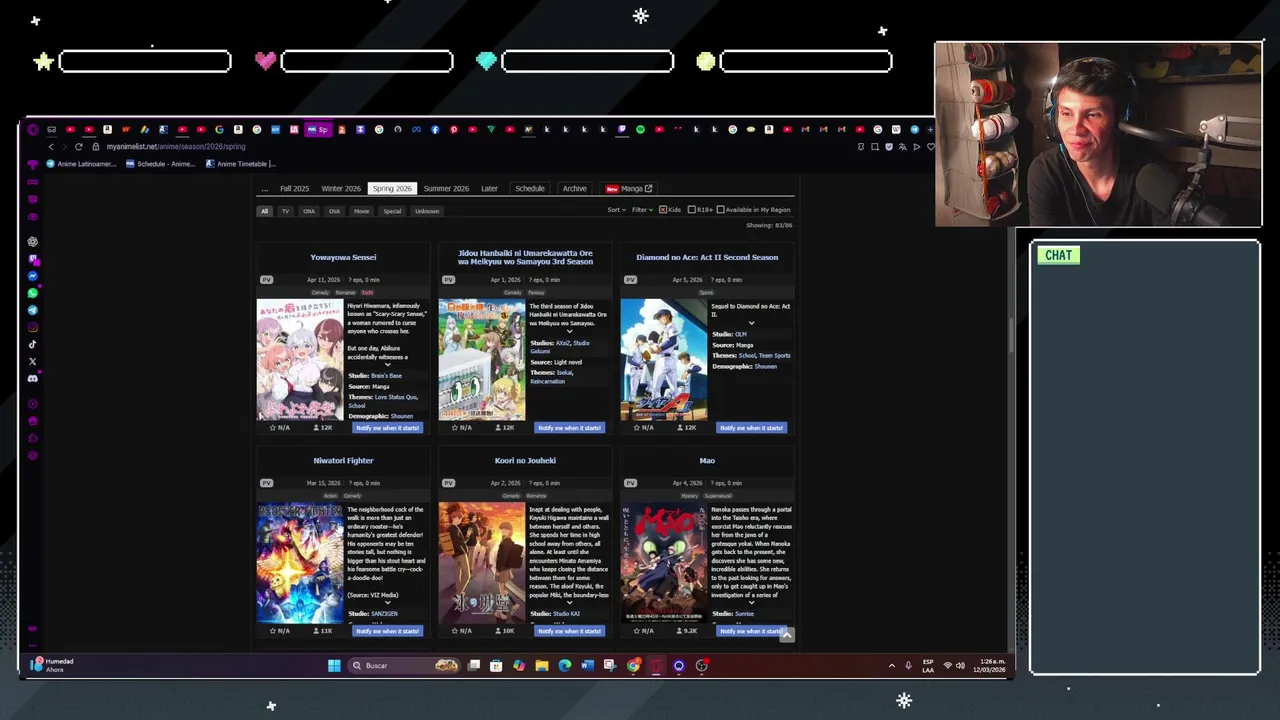Open the Mao title link
The height and width of the screenshot is (720, 1280).
click(x=707, y=461)
